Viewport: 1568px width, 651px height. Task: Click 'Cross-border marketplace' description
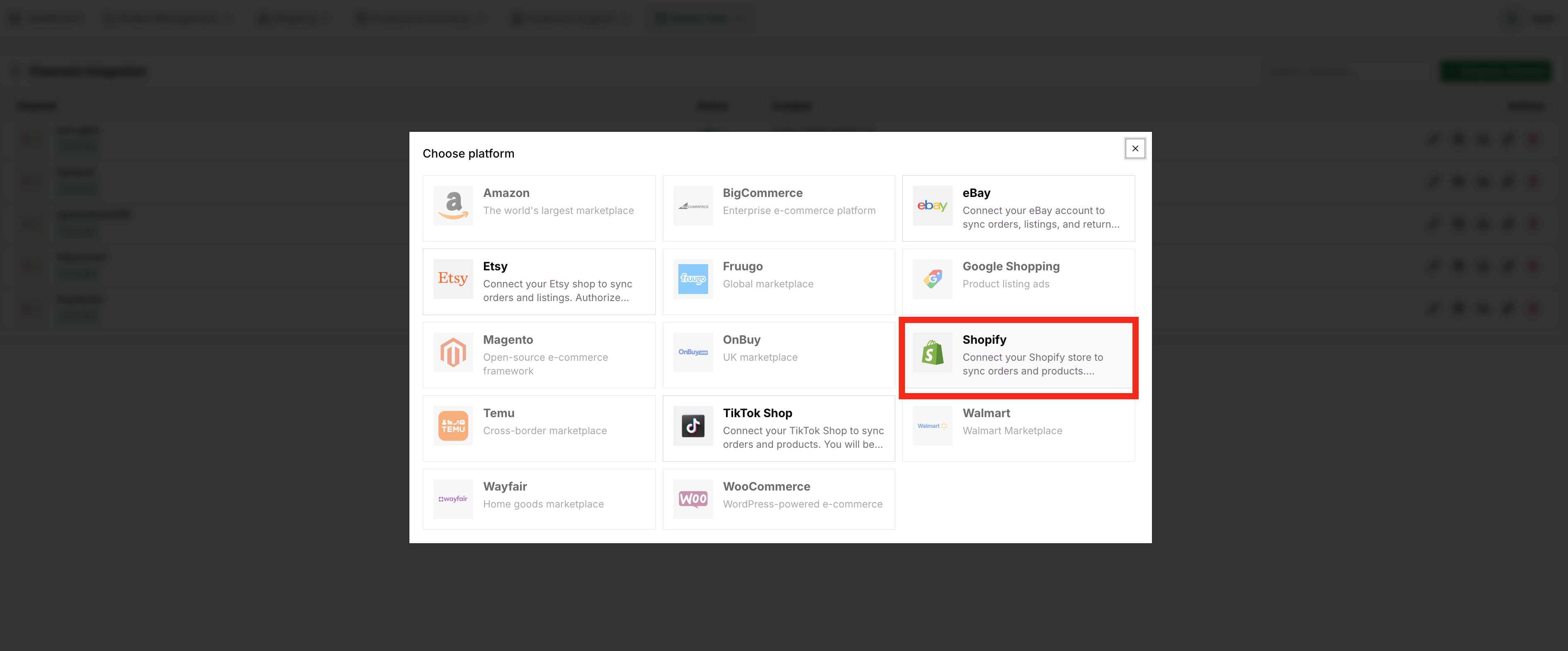coord(545,431)
